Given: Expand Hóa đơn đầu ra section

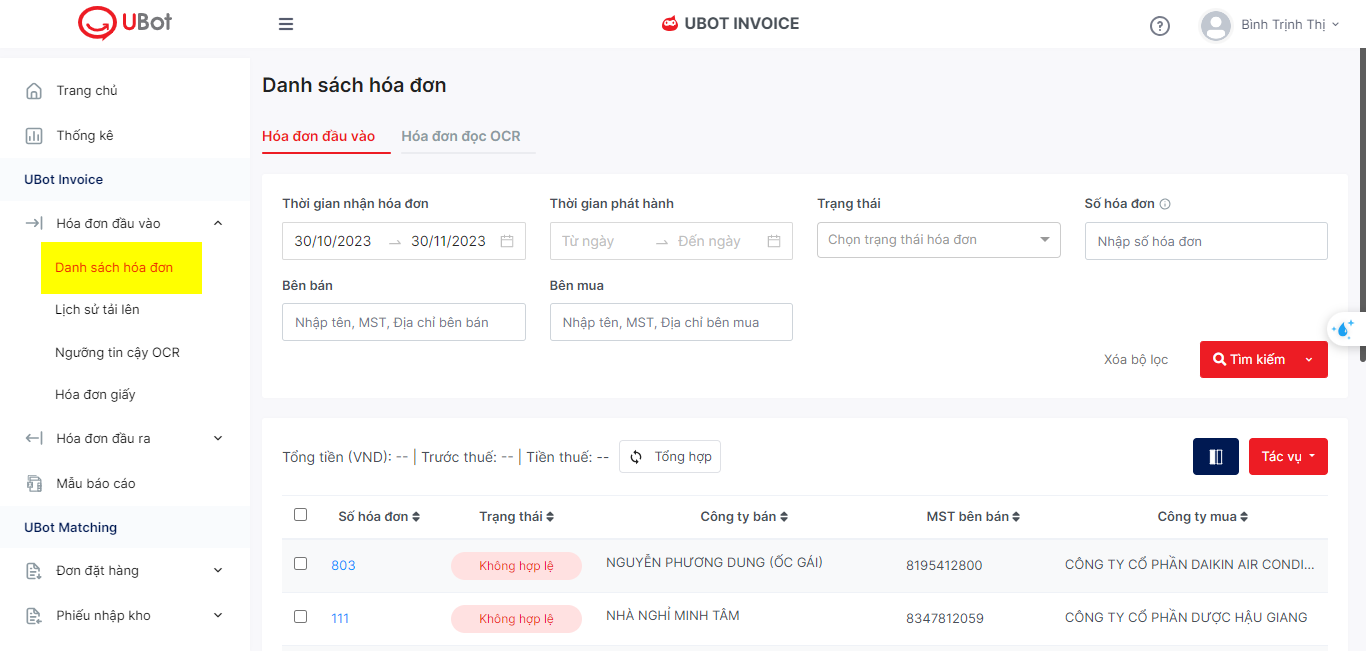Looking at the screenshot, I should pyautogui.click(x=218, y=438).
